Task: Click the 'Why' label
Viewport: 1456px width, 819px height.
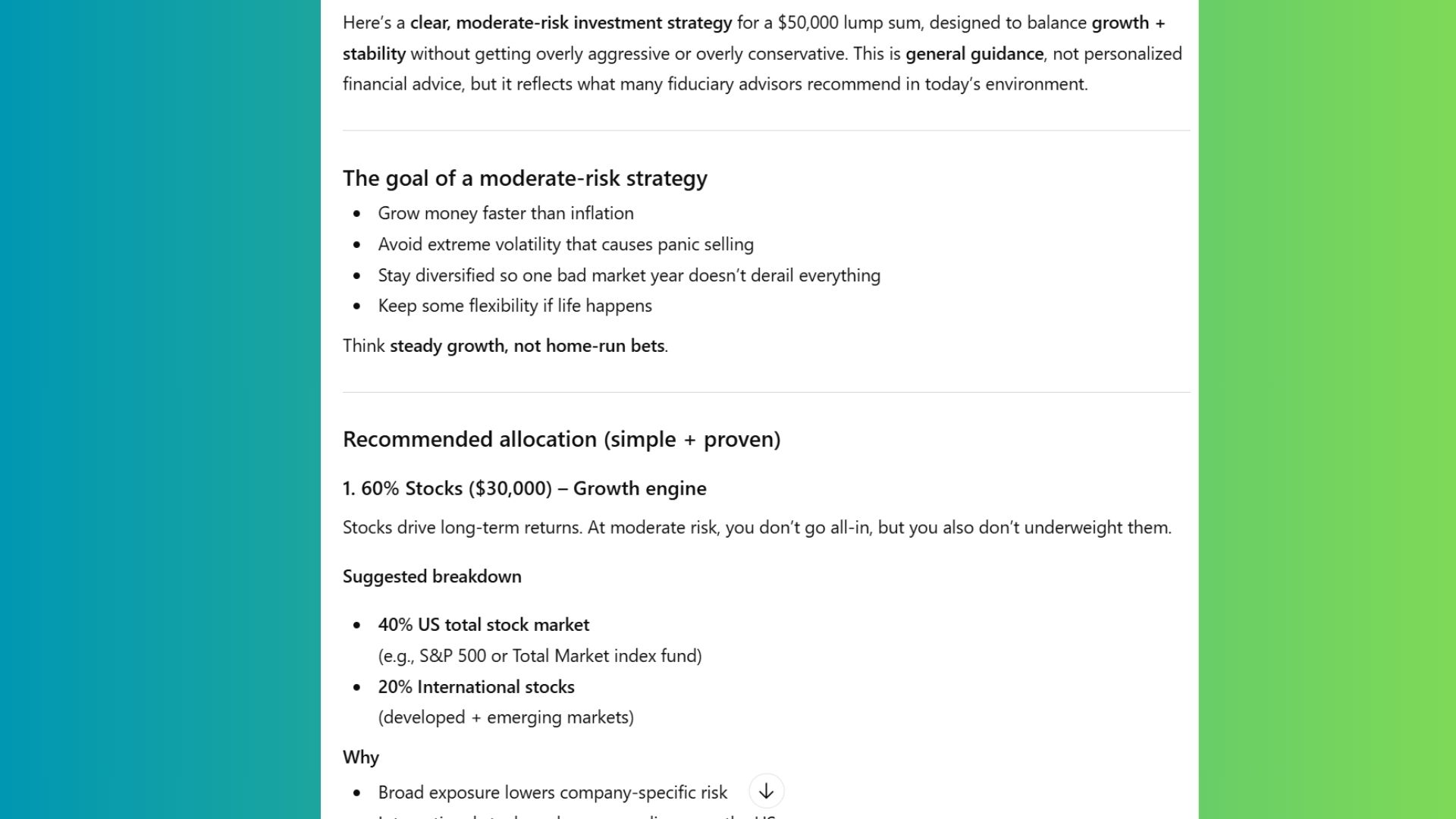Action: tap(360, 758)
